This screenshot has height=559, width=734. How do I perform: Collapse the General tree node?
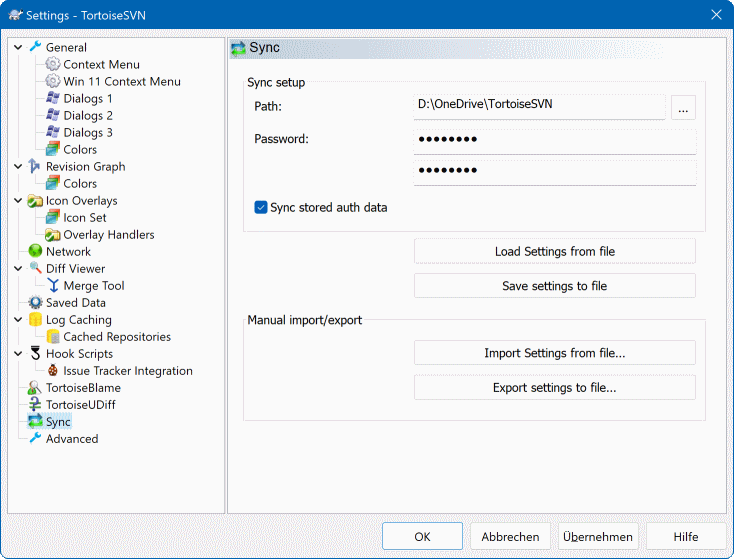[x=18, y=47]
